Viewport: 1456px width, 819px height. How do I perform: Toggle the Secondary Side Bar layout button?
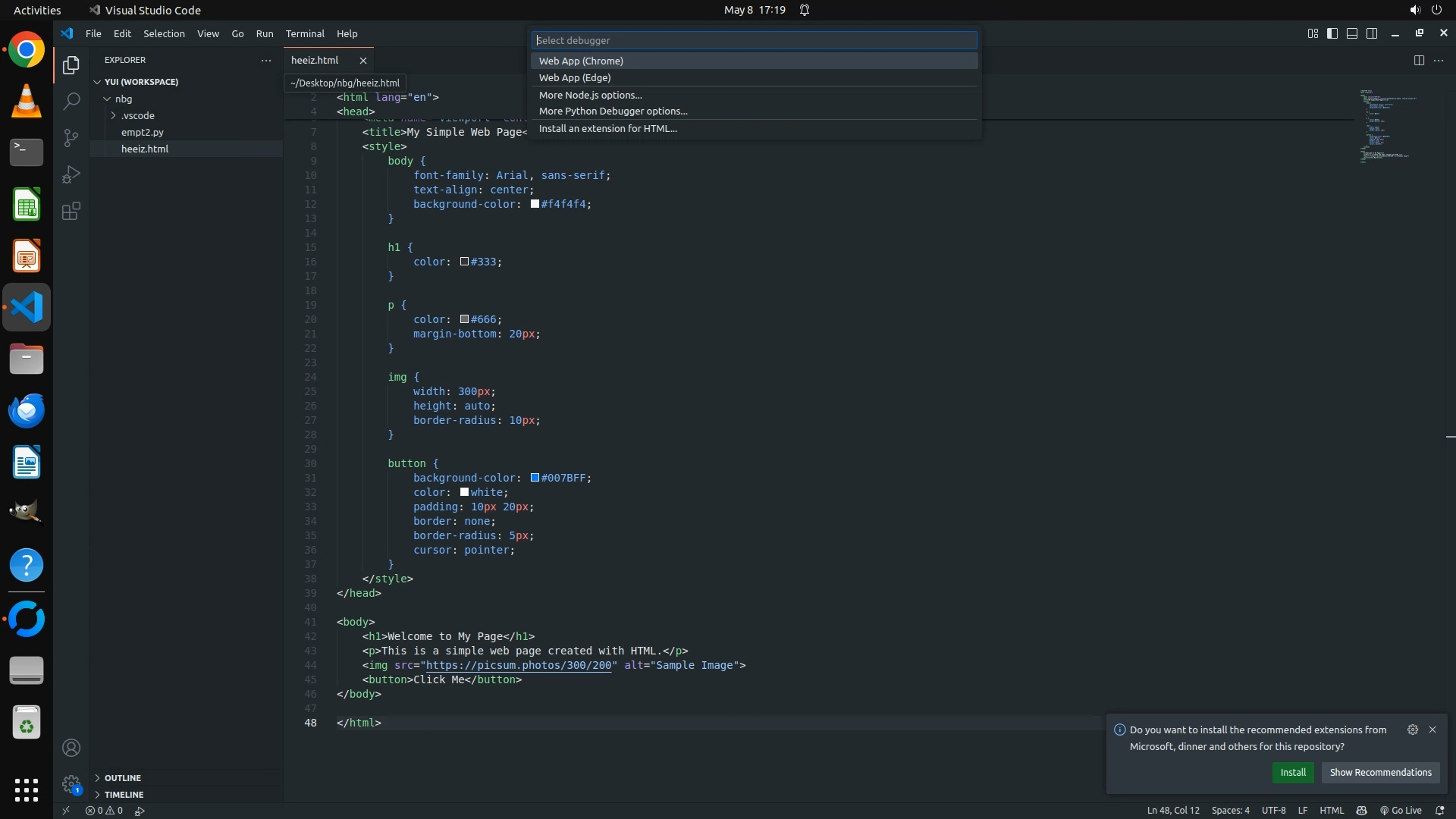pyautogui.click(x=1372, y=33)
